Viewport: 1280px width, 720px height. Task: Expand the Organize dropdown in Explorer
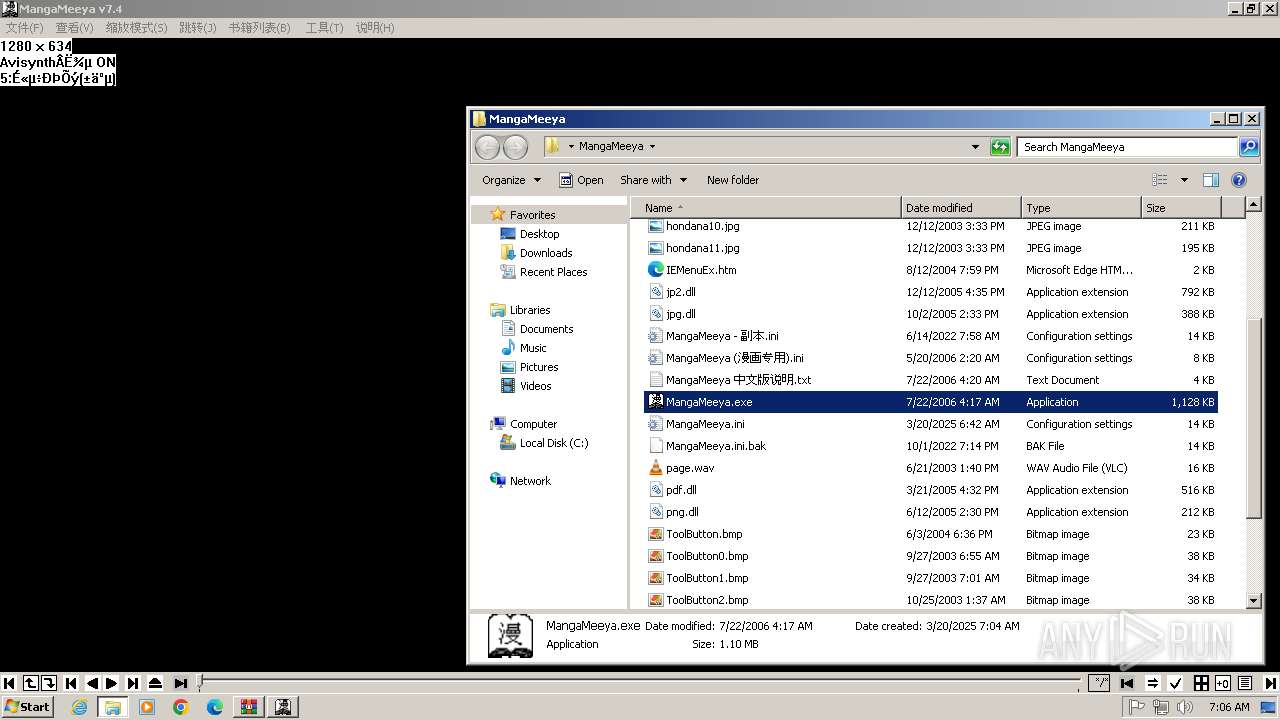[511, 180]
